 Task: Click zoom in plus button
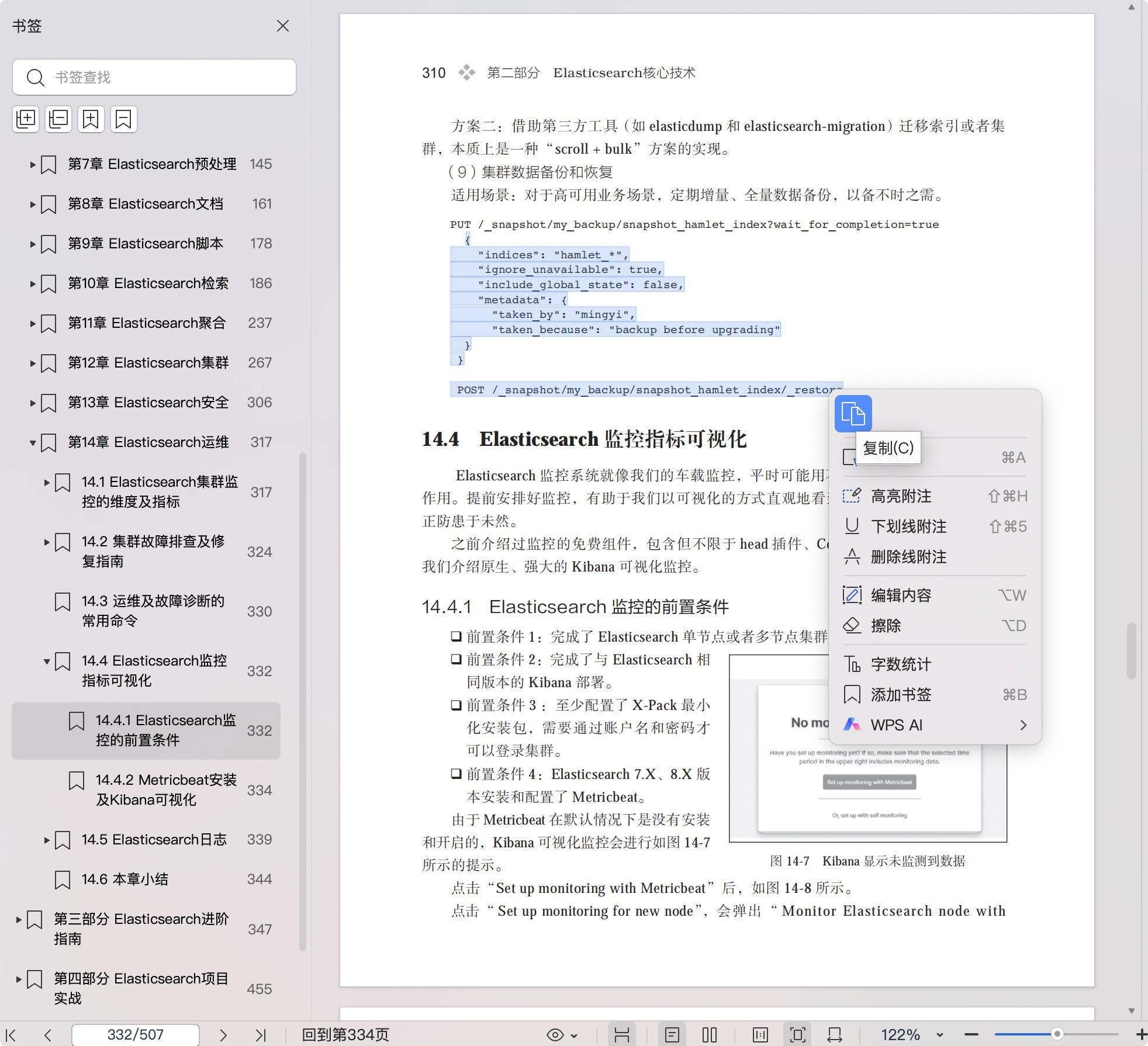pos(1141,1035)
